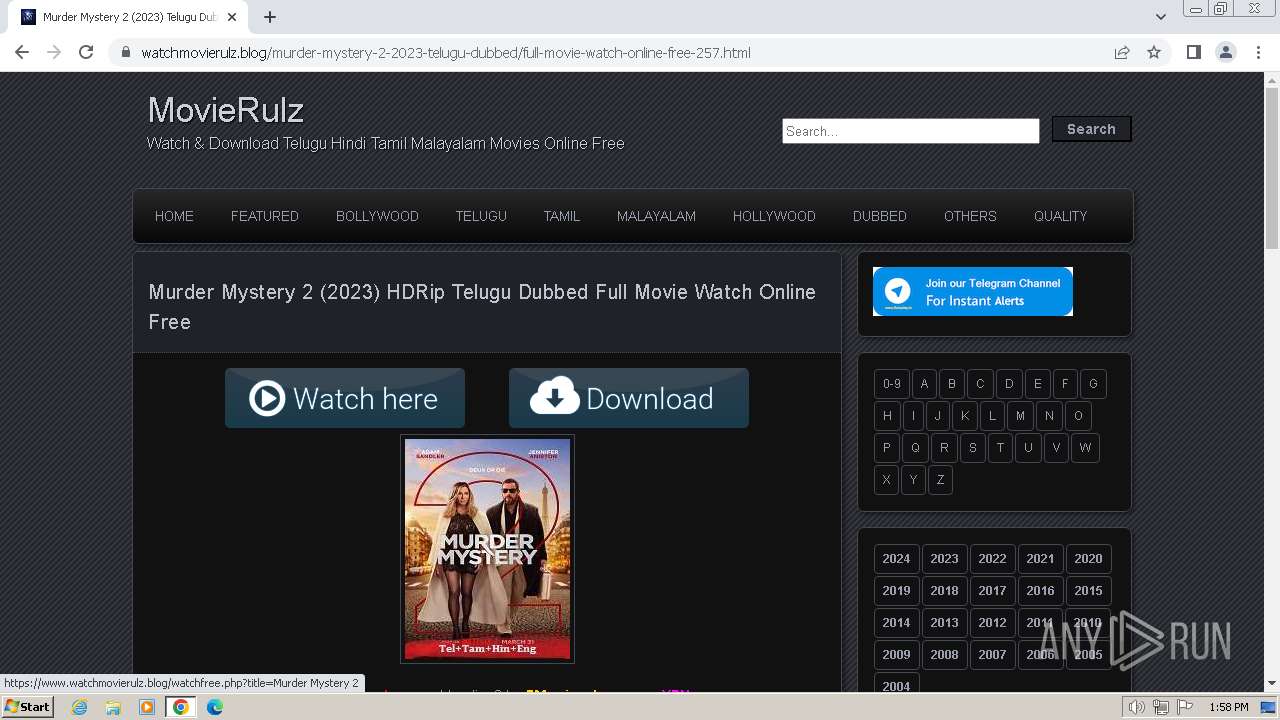Open the media player taskbar icon
Screen dimensions: 1280x720
(x=147, y=707)
